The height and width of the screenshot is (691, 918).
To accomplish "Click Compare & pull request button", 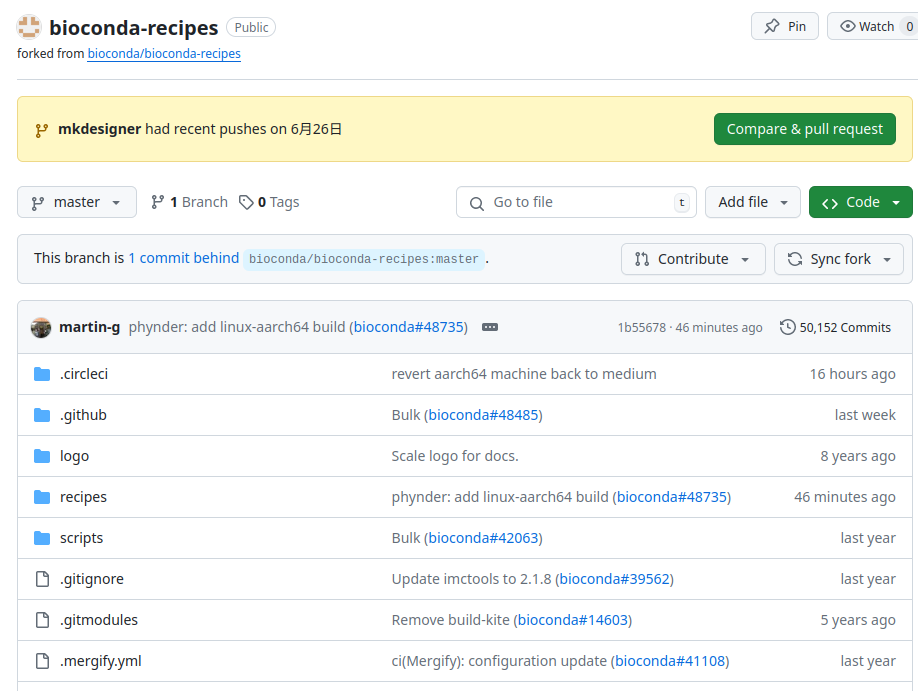I will pyautogui.click(x=804, y=129).
